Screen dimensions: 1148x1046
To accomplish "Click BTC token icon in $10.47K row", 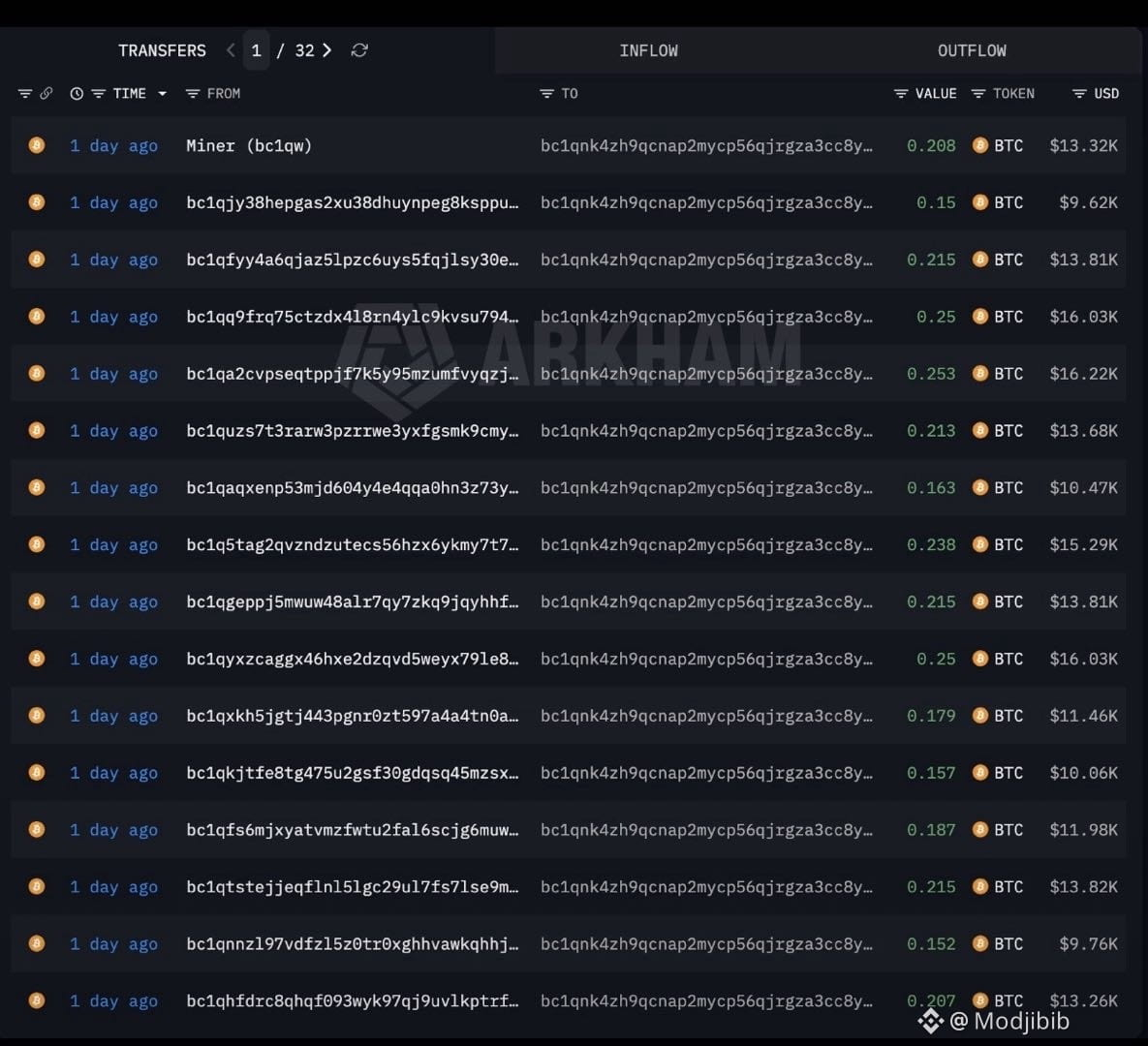I will [980, 487].
